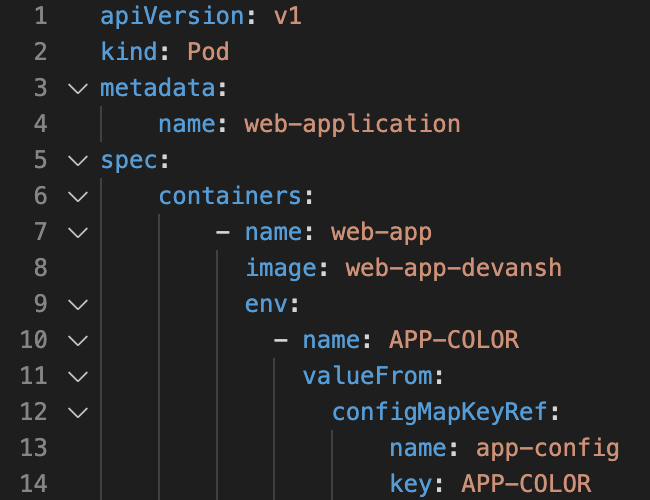This screenshot has width=650, height=500.
Task: Fold the containers block on line 6
Action: (78, 196)
